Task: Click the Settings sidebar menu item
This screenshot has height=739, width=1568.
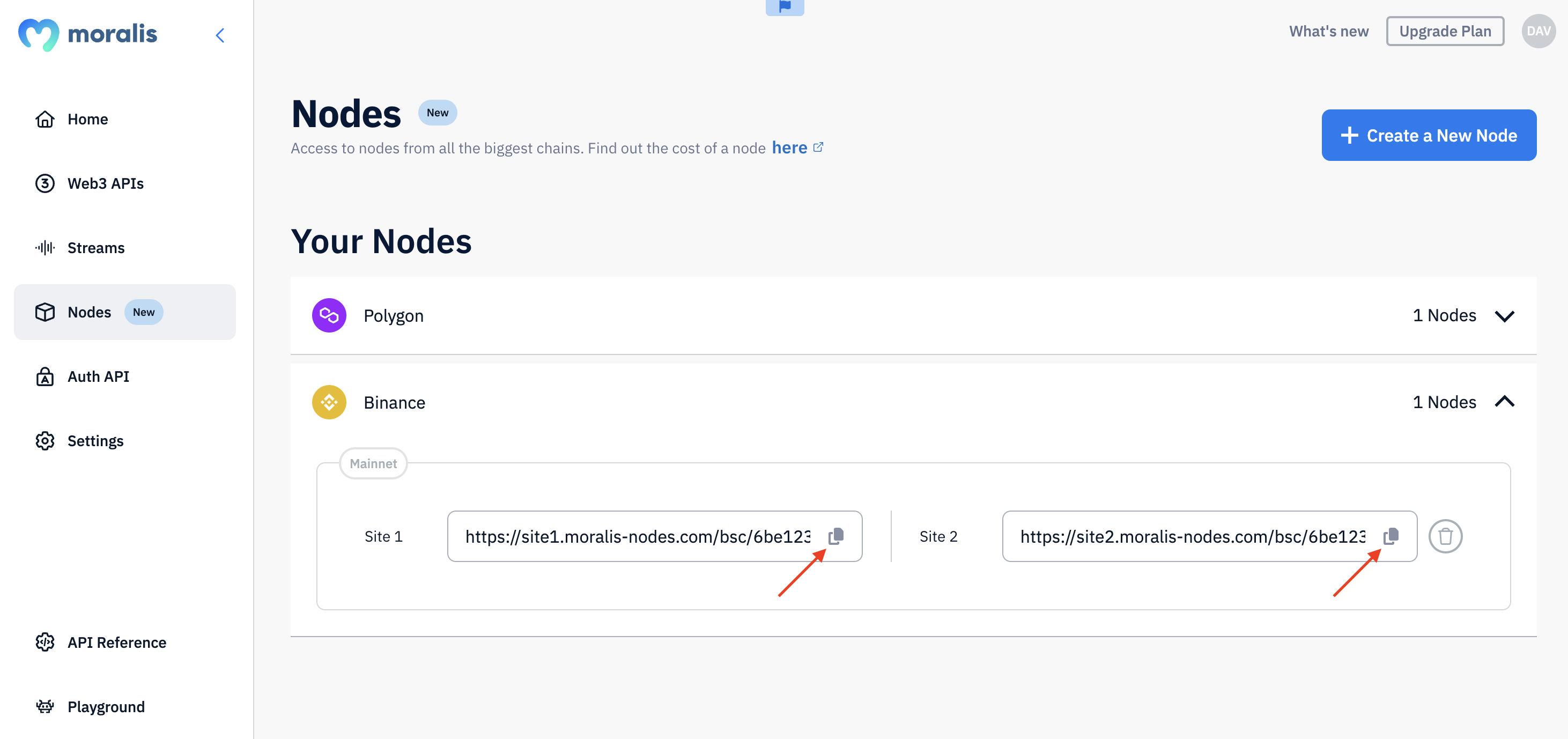Action: 94,440
